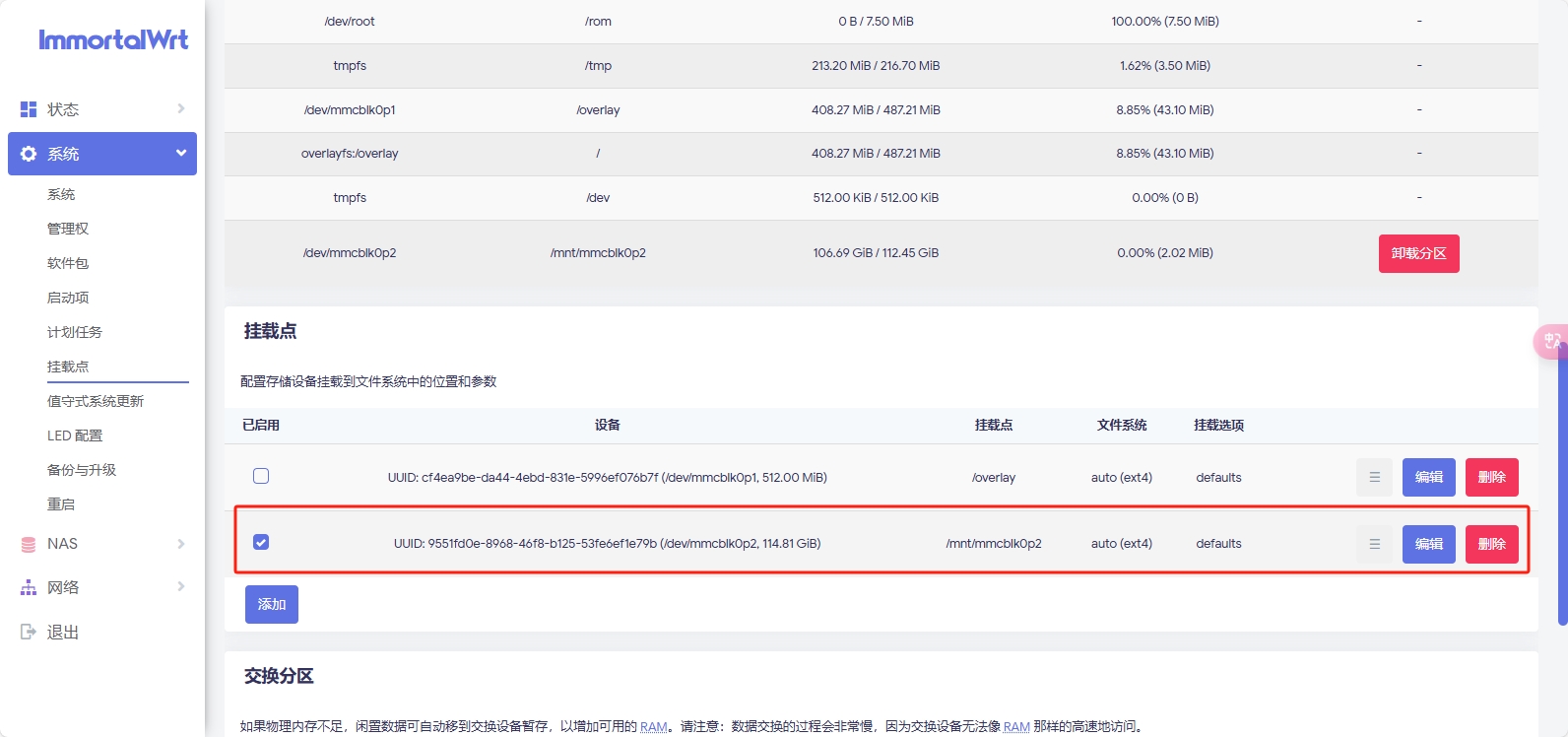
Task: Click the network topology icon
Action: click(x=29, y=588)
